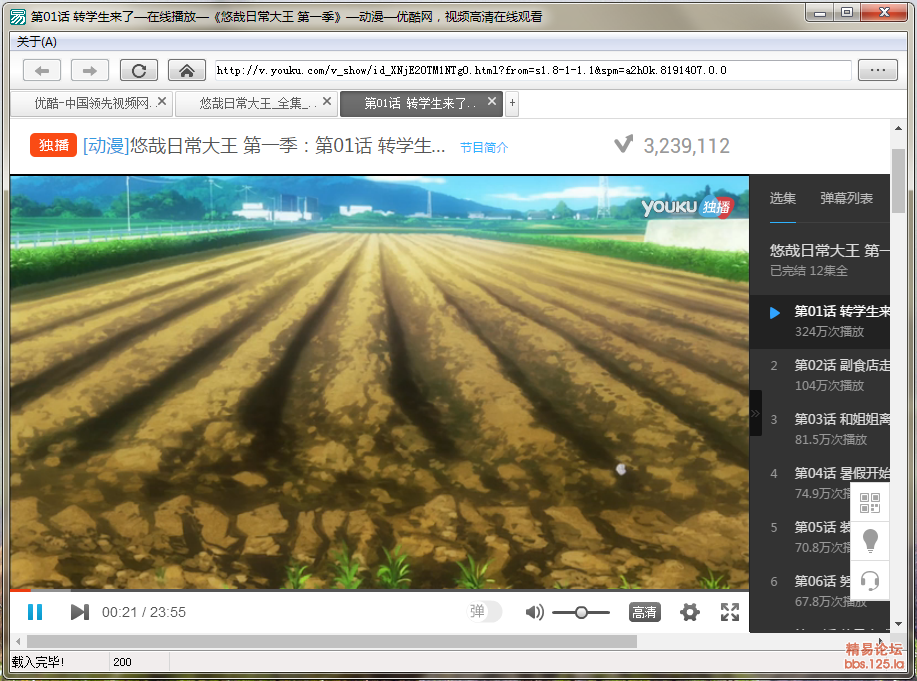Click the 悠哉日常大王 series title in sidebar

point(830,251)
